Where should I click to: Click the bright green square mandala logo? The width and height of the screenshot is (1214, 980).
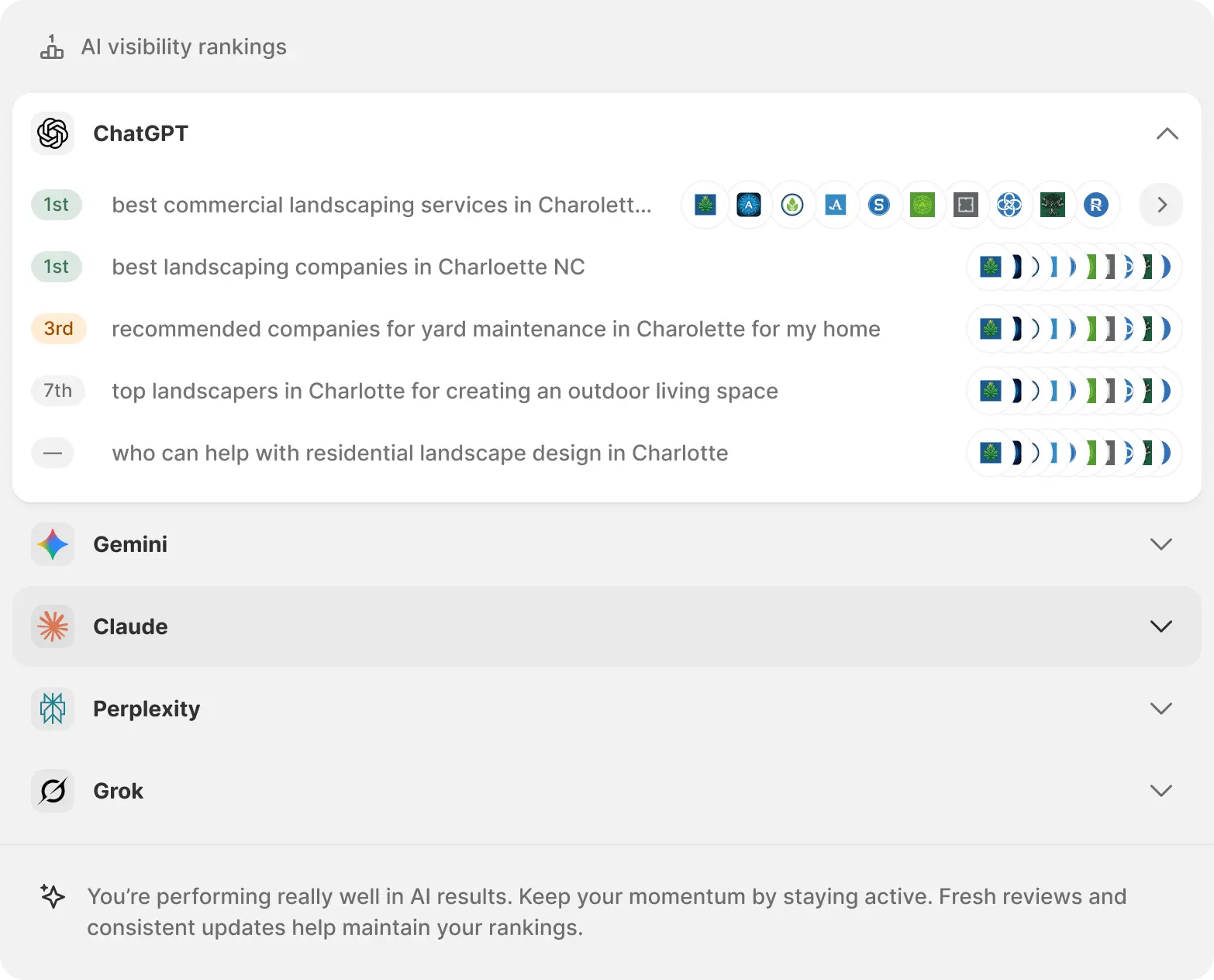point(923,205)
